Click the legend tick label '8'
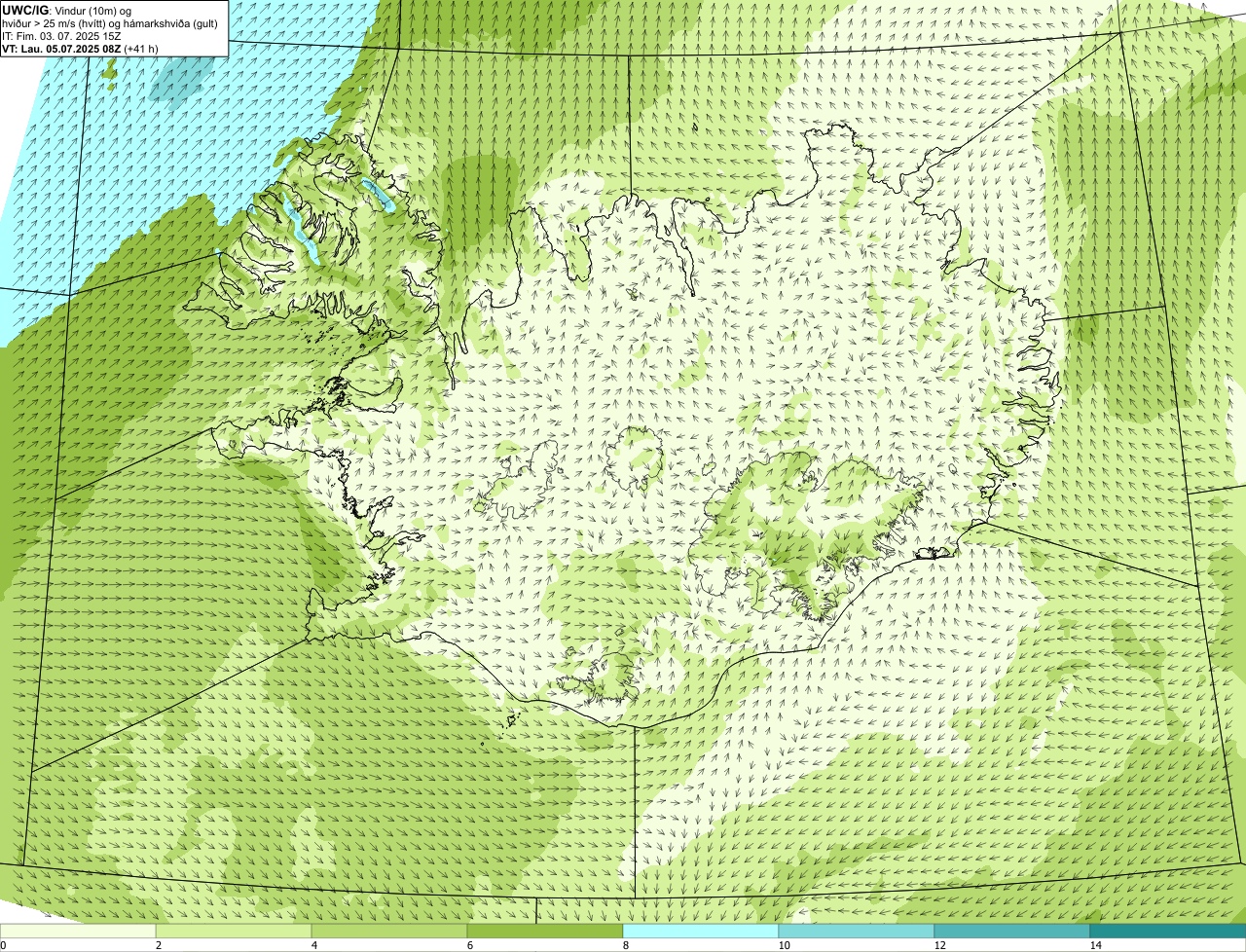 (x=625, y=945)
